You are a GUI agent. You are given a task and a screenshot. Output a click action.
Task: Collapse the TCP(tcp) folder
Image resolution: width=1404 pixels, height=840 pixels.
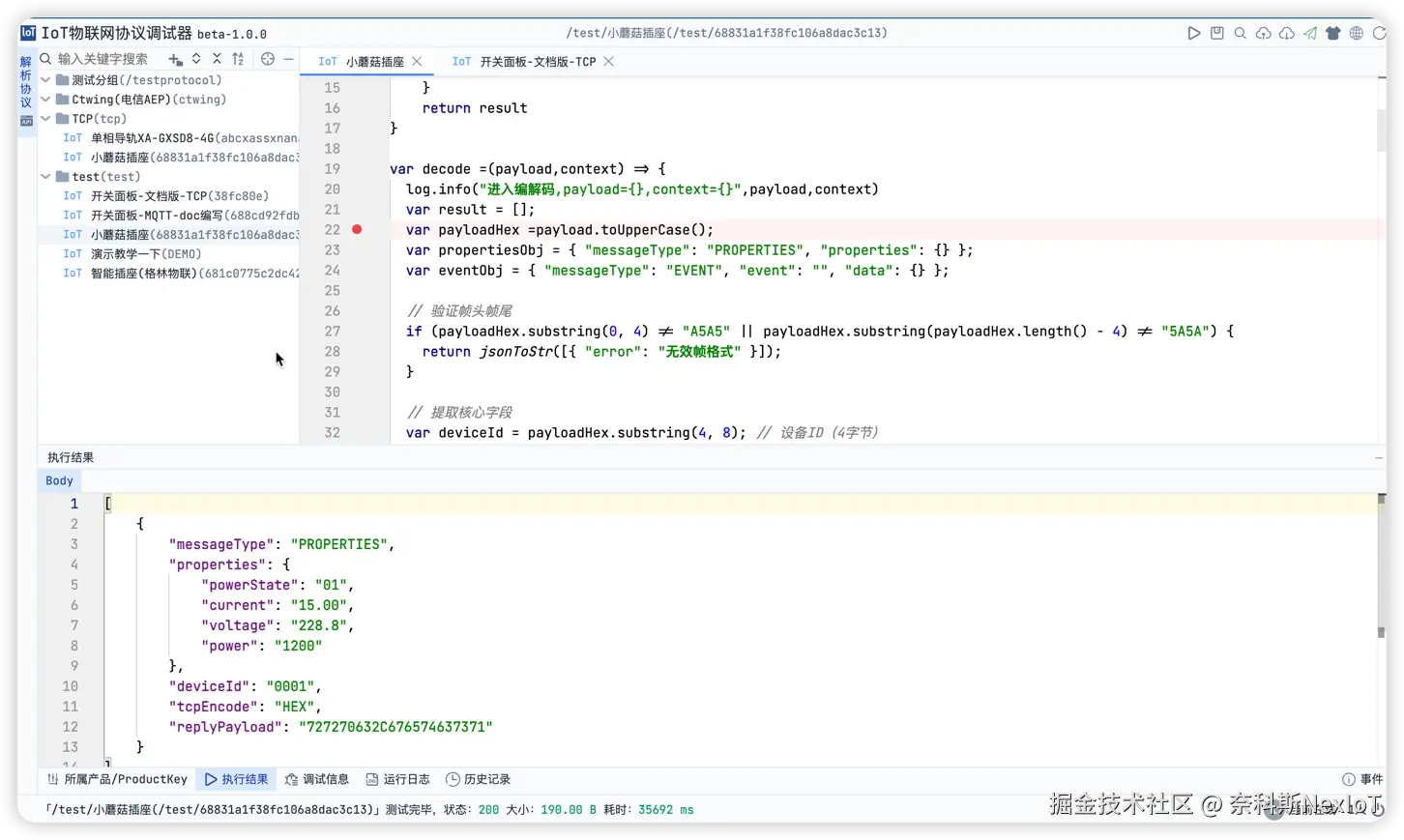(x=45, y=119)
